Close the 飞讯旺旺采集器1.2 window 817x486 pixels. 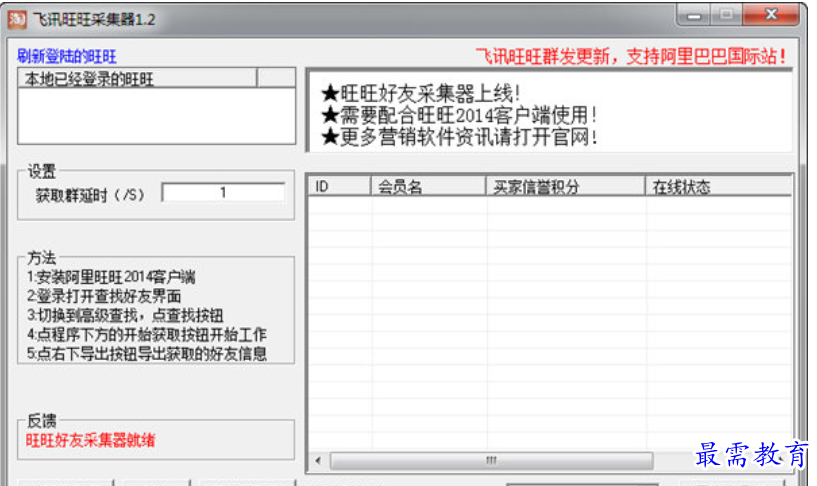tap(771, 15)
